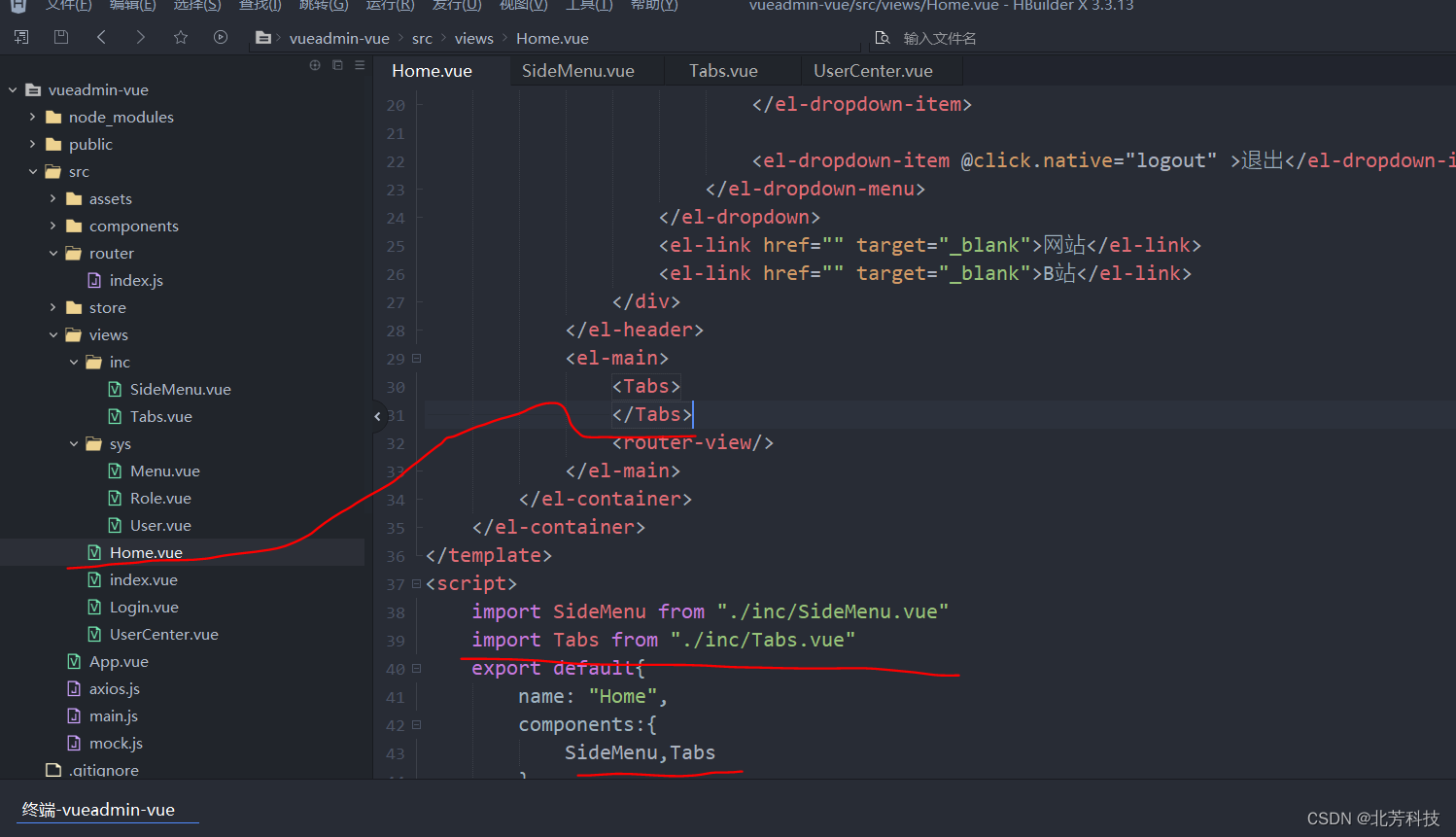Click the locate current file target icon
Viewport: 1456px width, 837px height.
click(x=315, y=65)
